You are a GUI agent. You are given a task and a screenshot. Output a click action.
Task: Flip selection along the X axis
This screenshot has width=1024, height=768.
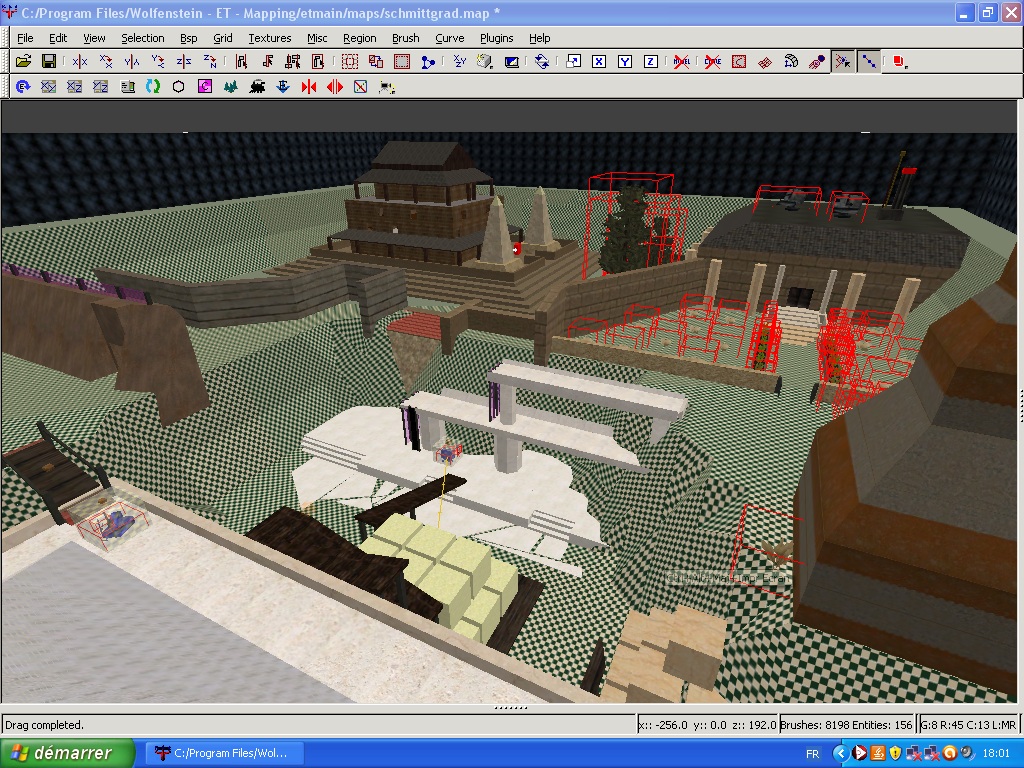pos(80,61)
